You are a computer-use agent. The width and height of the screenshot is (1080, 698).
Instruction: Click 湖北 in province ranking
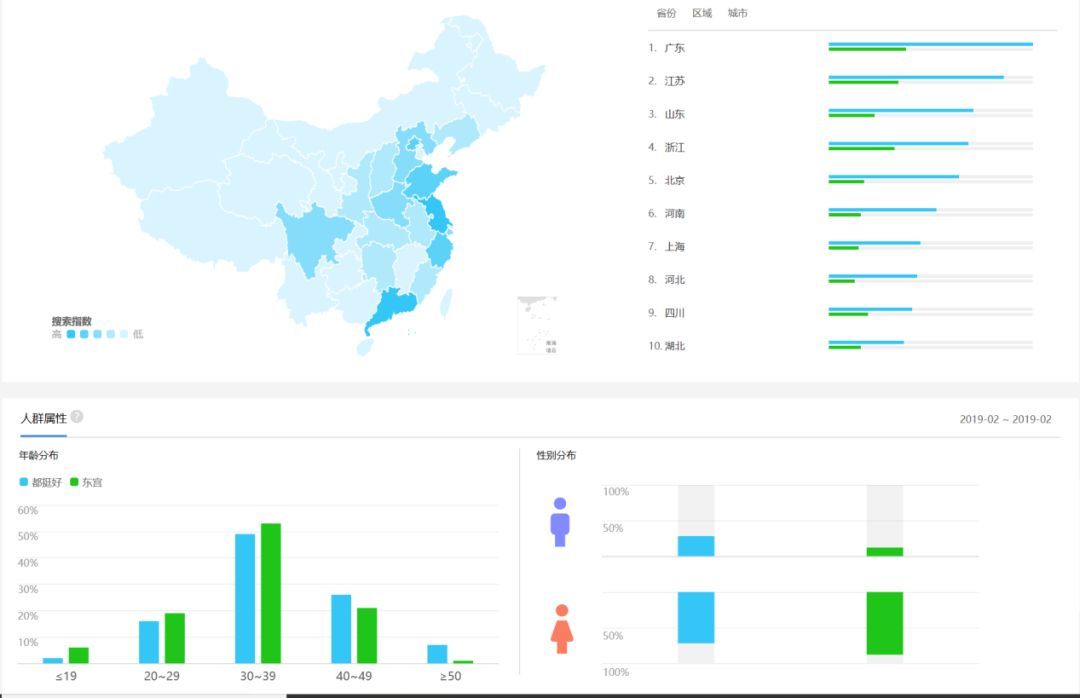(x=674, y=345)
